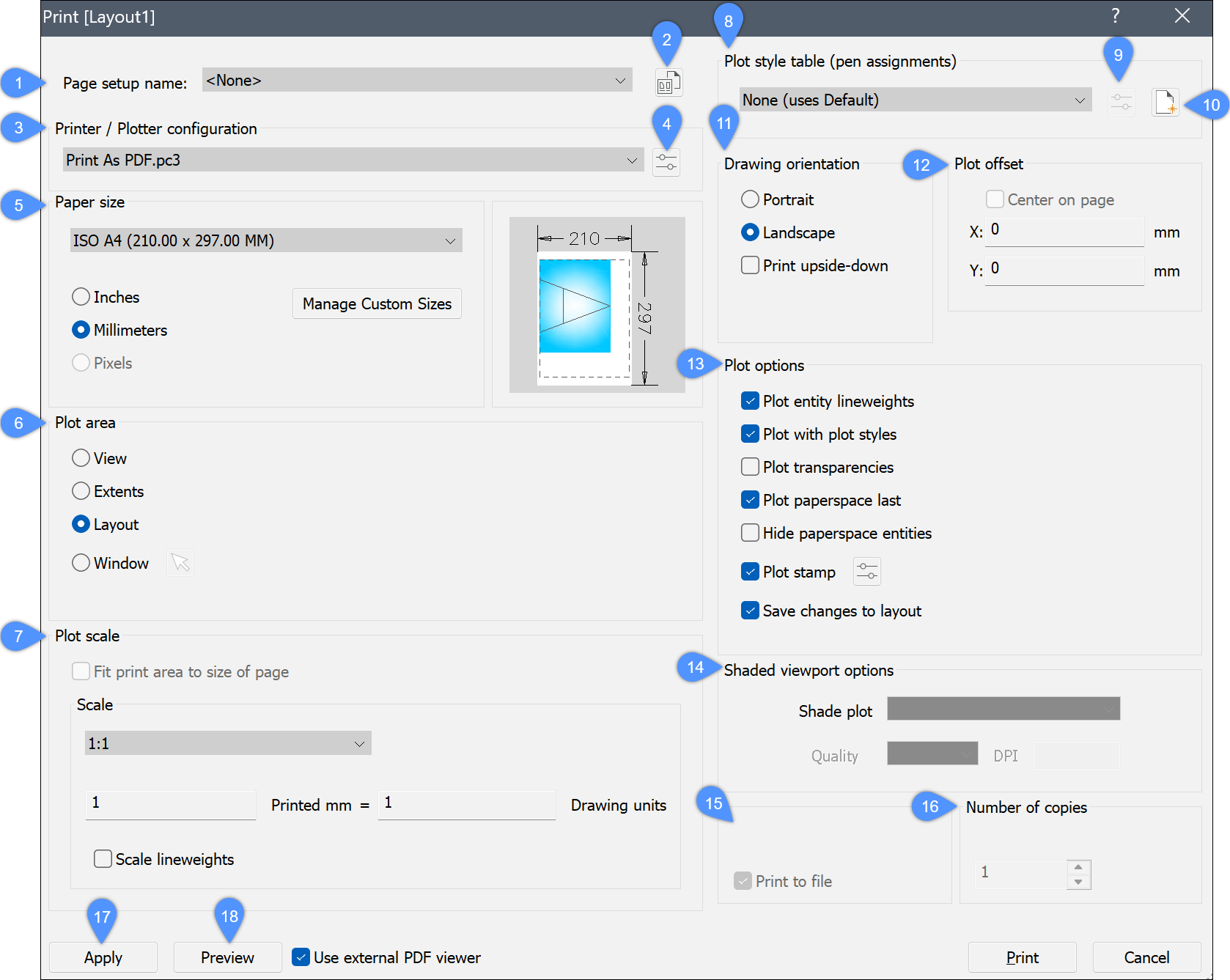This screenshot has height=980, width=1230.
Task: Click the Apply button
Action: 103,957
